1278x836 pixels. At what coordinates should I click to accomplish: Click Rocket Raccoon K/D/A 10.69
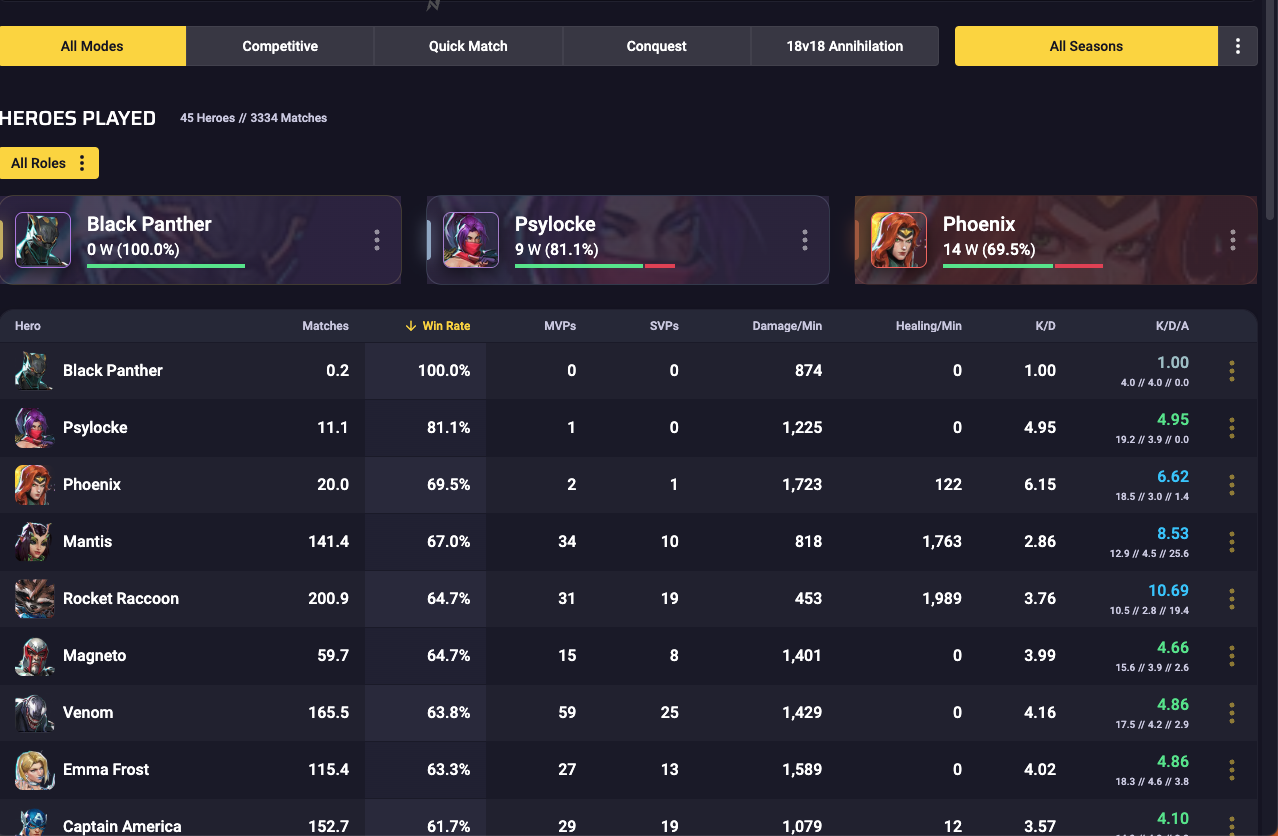pos(1168,590)
